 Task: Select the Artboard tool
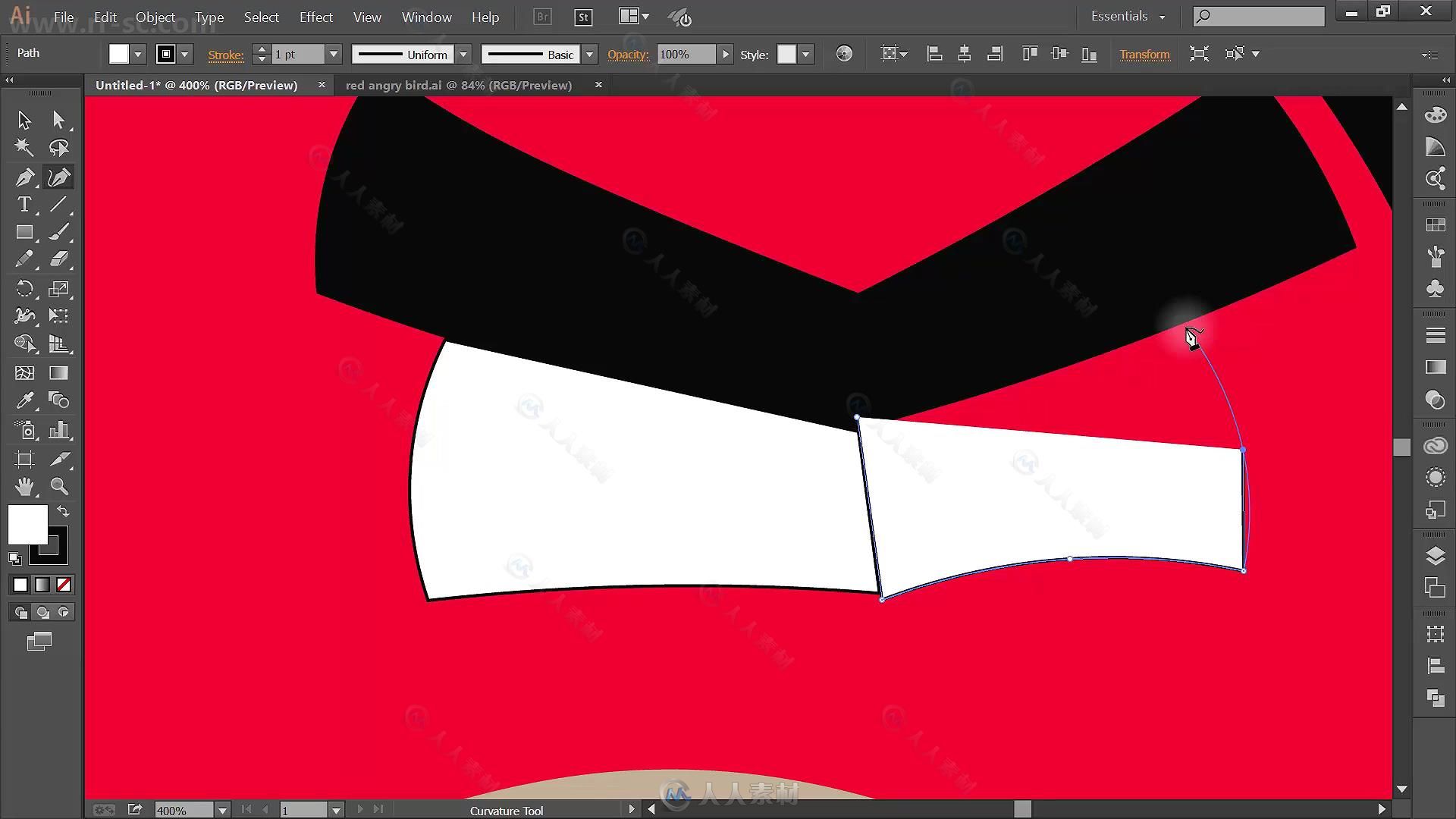click(24, 459)
